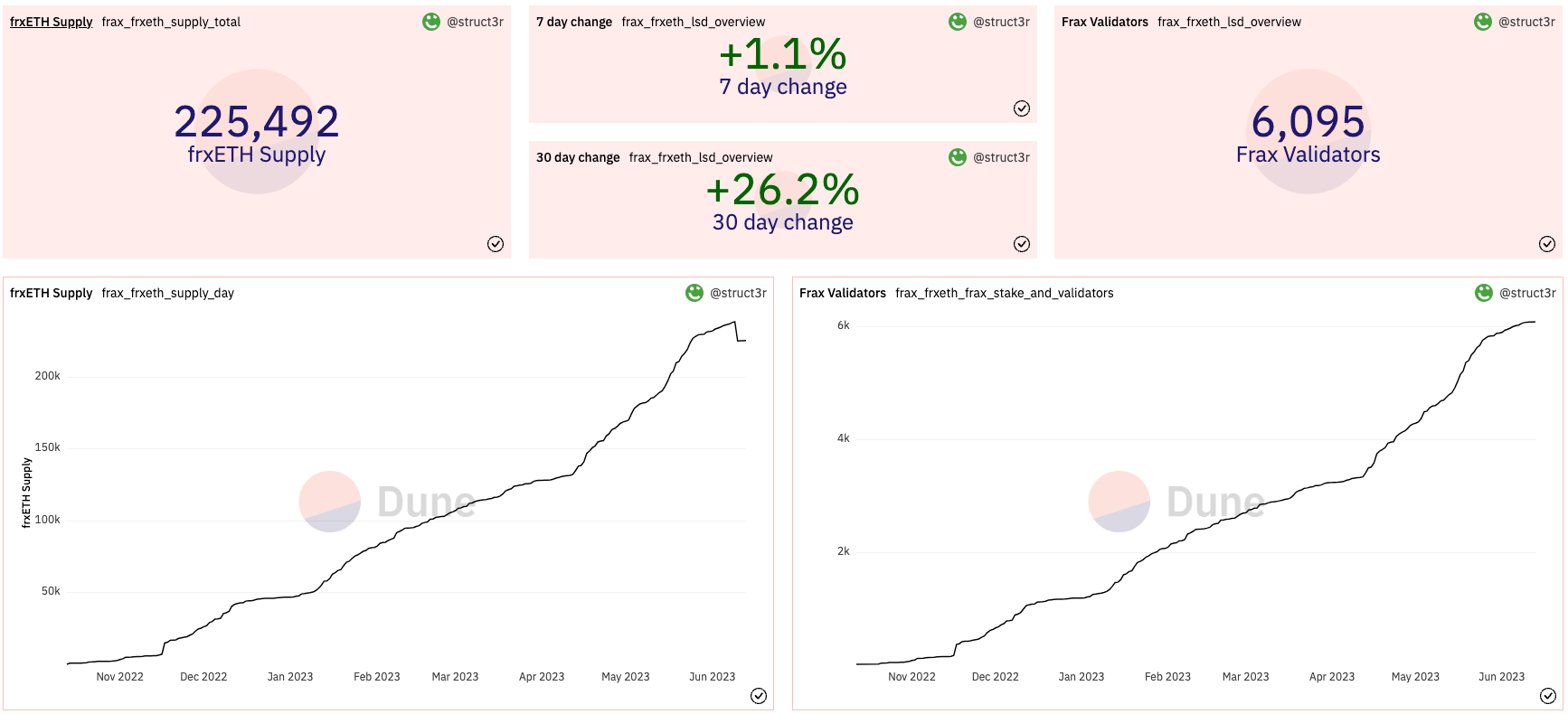Click the verified checkmark on the frxETH Supply counter
This screenshot has height=714, width=1568.
pyautogui.click(x=496, y=244)
